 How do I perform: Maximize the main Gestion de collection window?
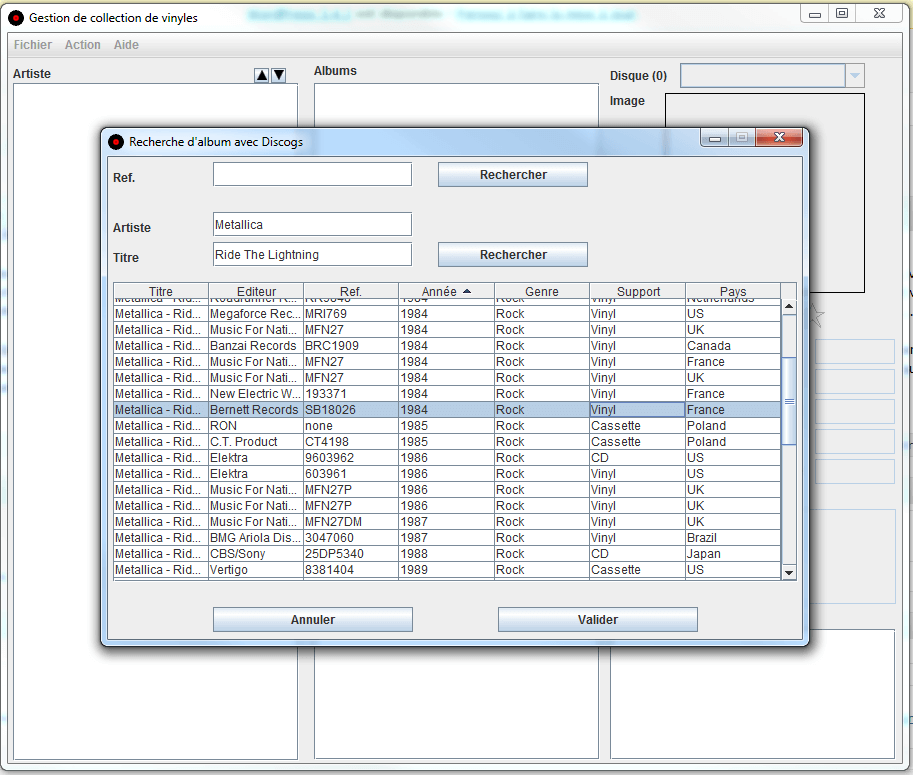[x=842, y=13]
